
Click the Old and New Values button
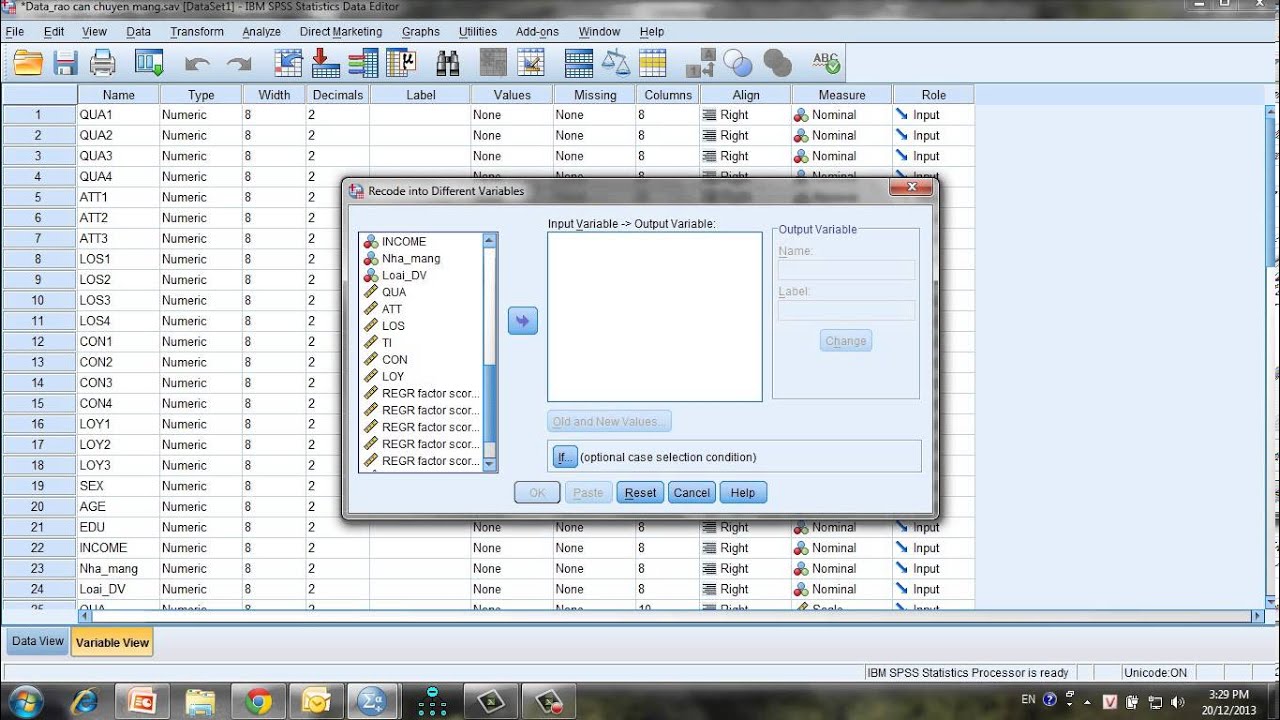(609, 421)
